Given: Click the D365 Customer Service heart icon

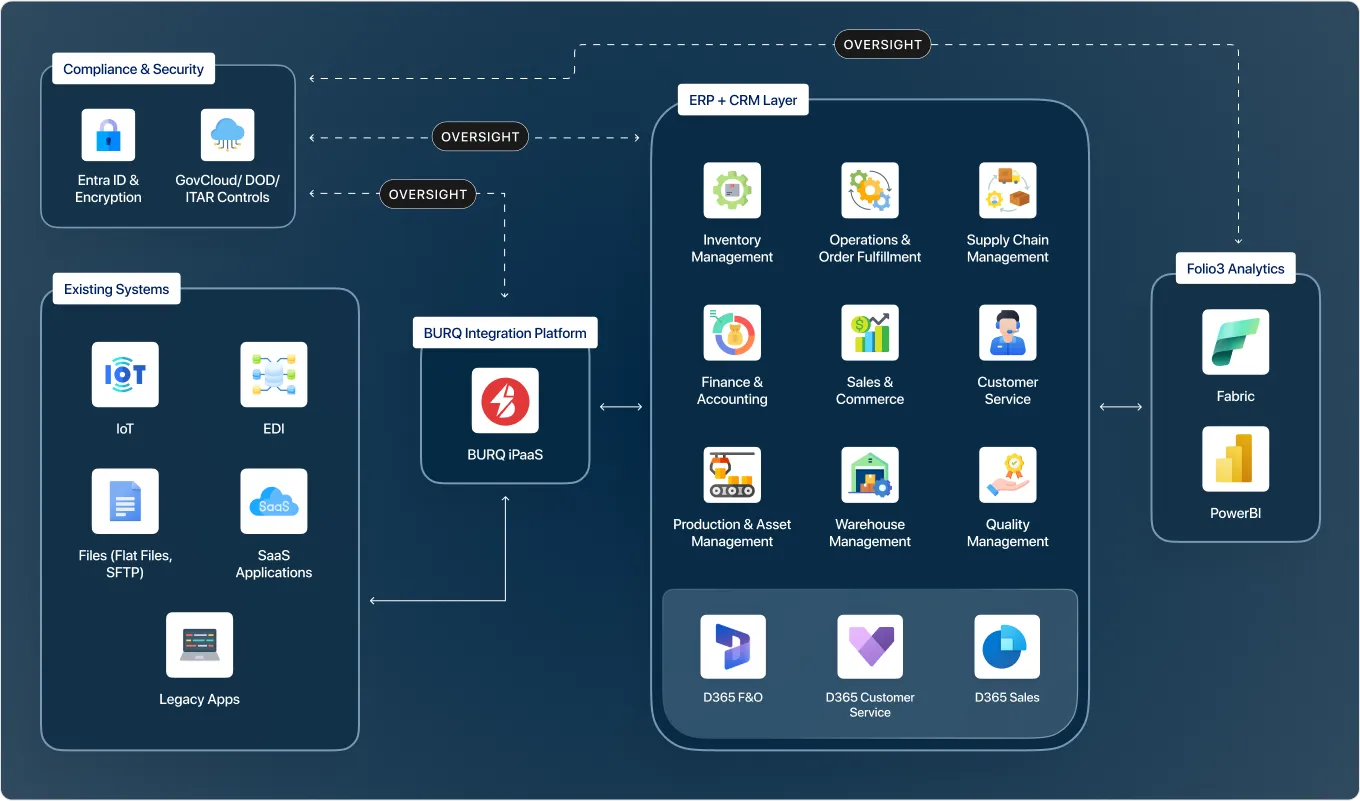Looking at the screenshot, I should point(870,647).
